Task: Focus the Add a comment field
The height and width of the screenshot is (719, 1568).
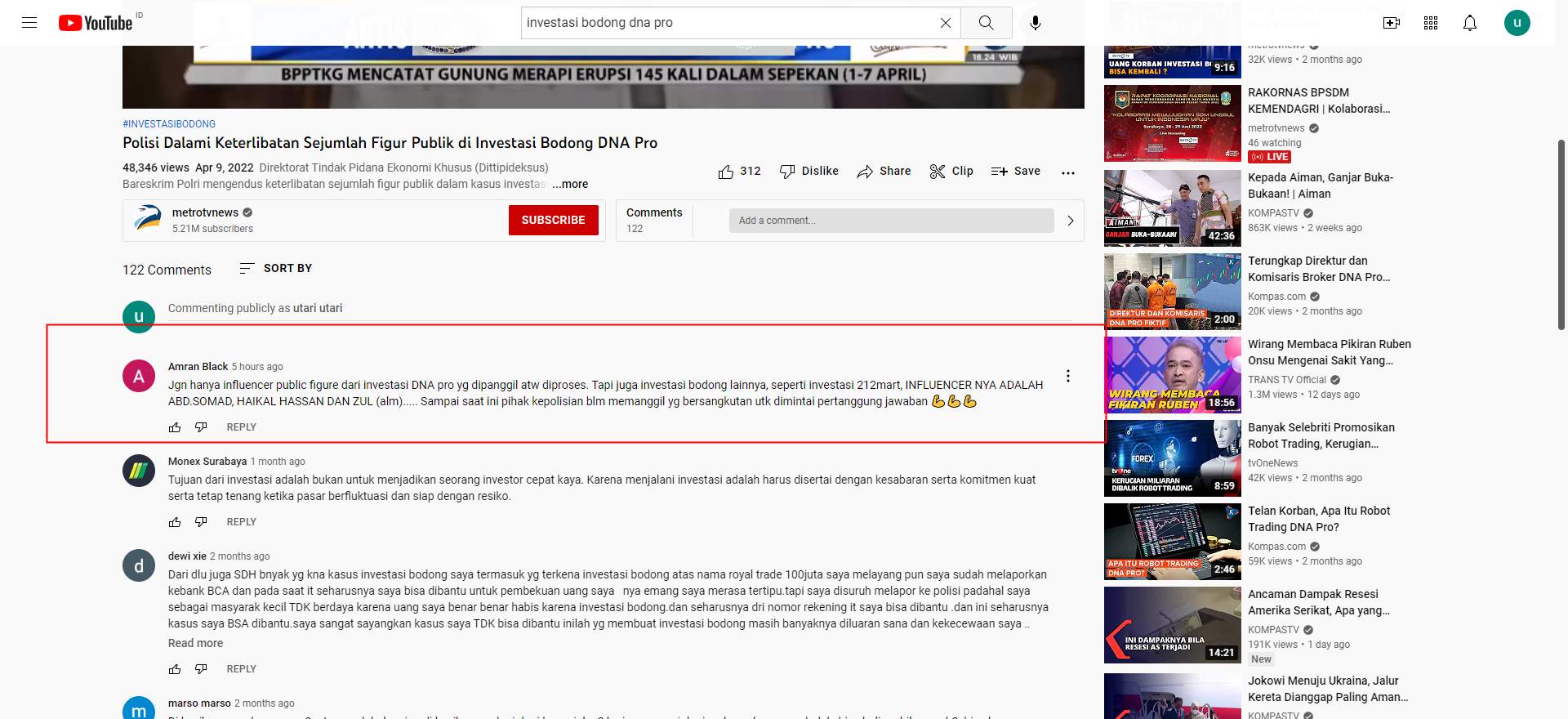Action: (x=891, y=221)
